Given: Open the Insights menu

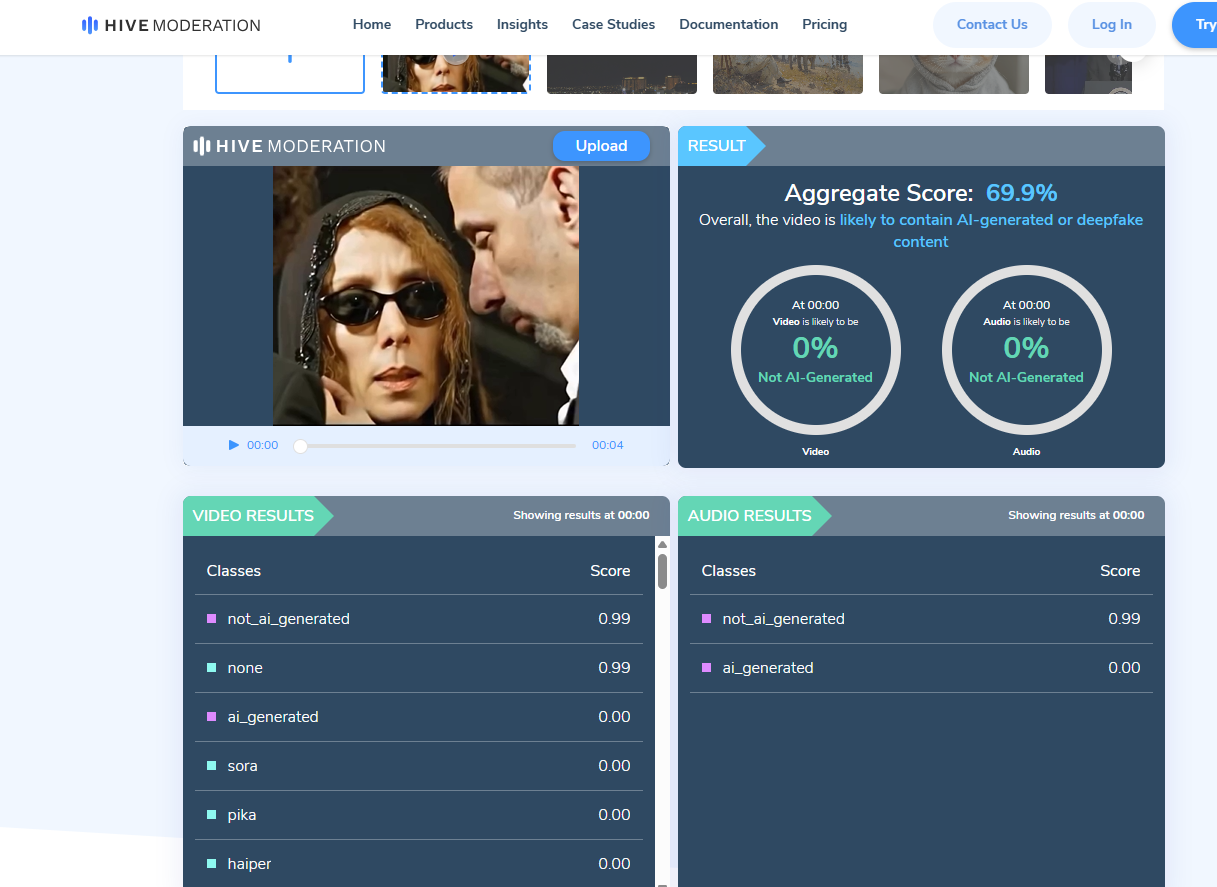Looking at the screenshot, I should pos(522,25).
